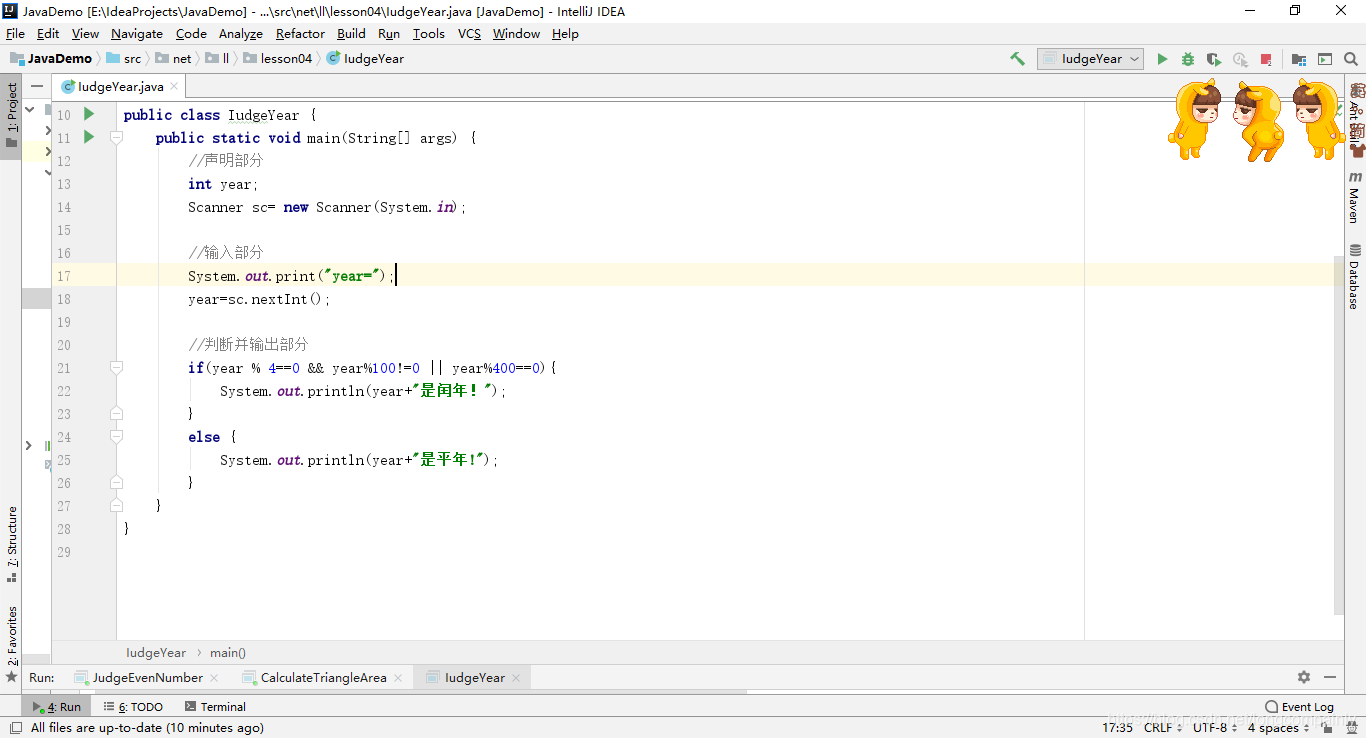This screenshot has height=738, width=1366.
Task: Open the Navigate menu
Action: click(x=137, y=33)
